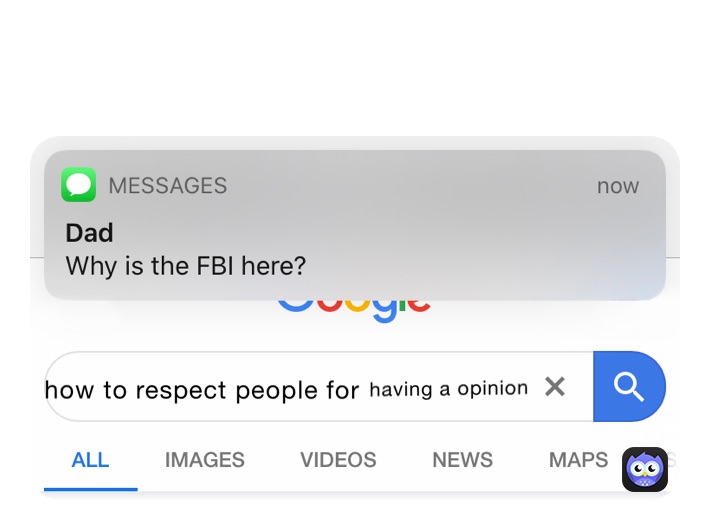The image size is (710, 530).
Task: Click the partially hidden Google logo
Action: 354,308
